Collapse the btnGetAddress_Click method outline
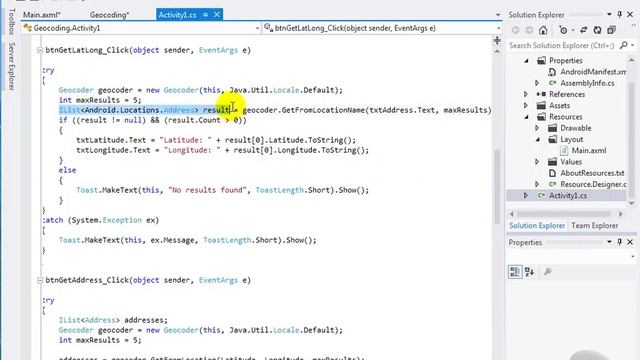This screenshot has width=640, height=360. coord(40,280)
